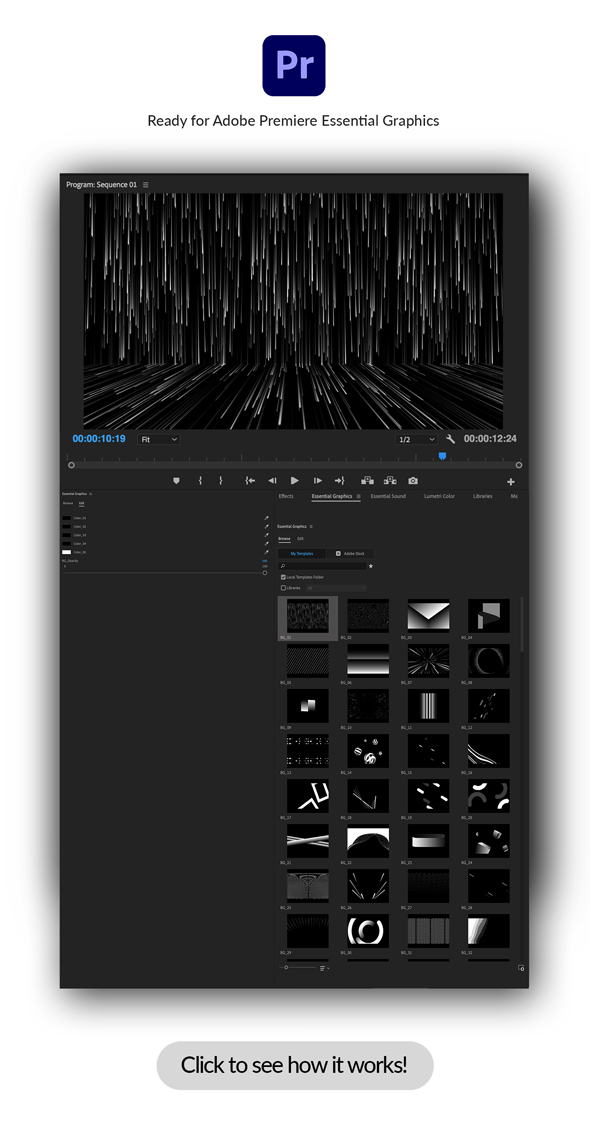Open the Program monitor panel menu

(146, 185)
